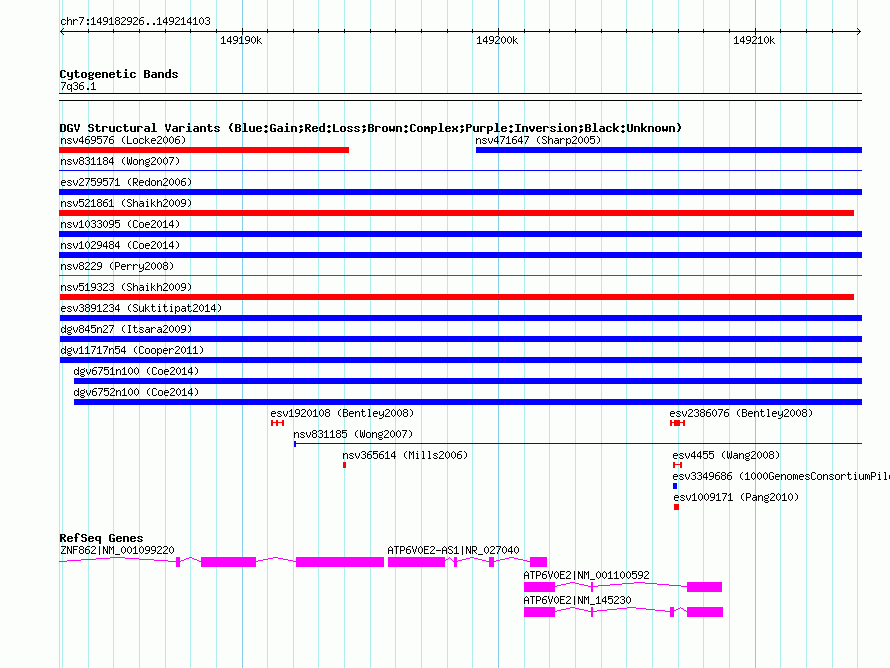Click the esv2386076 Bentley2008 red glyph
The height and width of the screenshot is (668, 890).
point(677,423)
